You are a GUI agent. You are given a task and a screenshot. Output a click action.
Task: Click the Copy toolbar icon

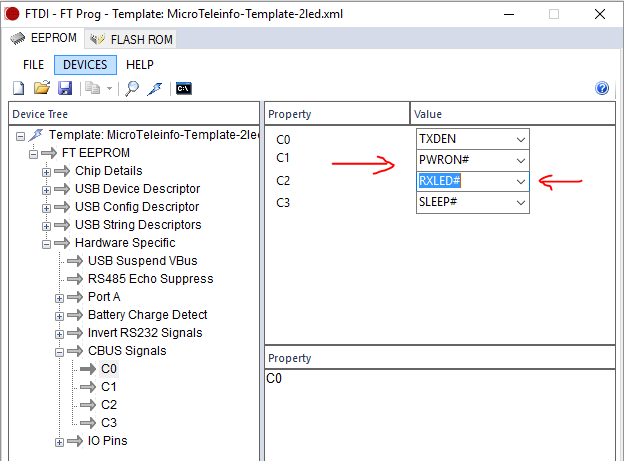93,88
